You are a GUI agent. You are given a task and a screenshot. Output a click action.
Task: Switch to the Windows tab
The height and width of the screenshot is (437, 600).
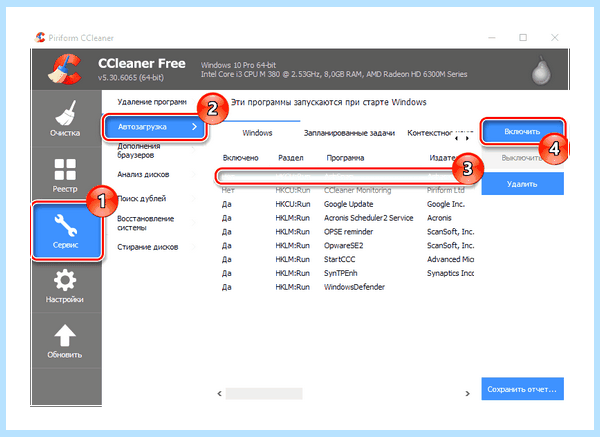[257, 133]
